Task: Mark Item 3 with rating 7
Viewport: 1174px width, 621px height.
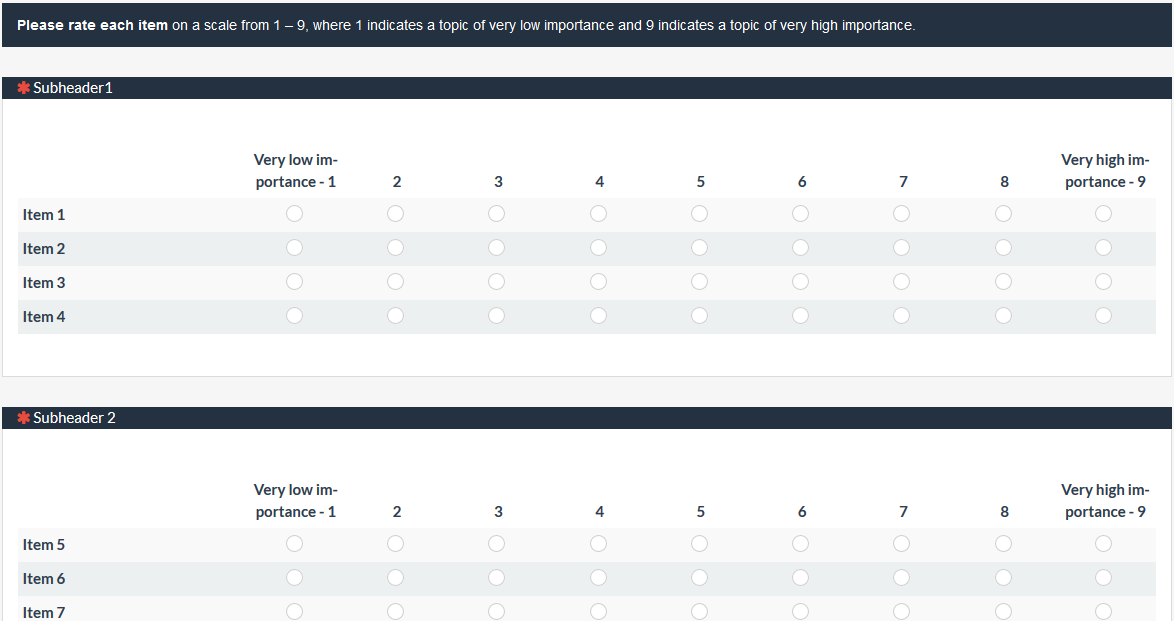Action: 901,282
